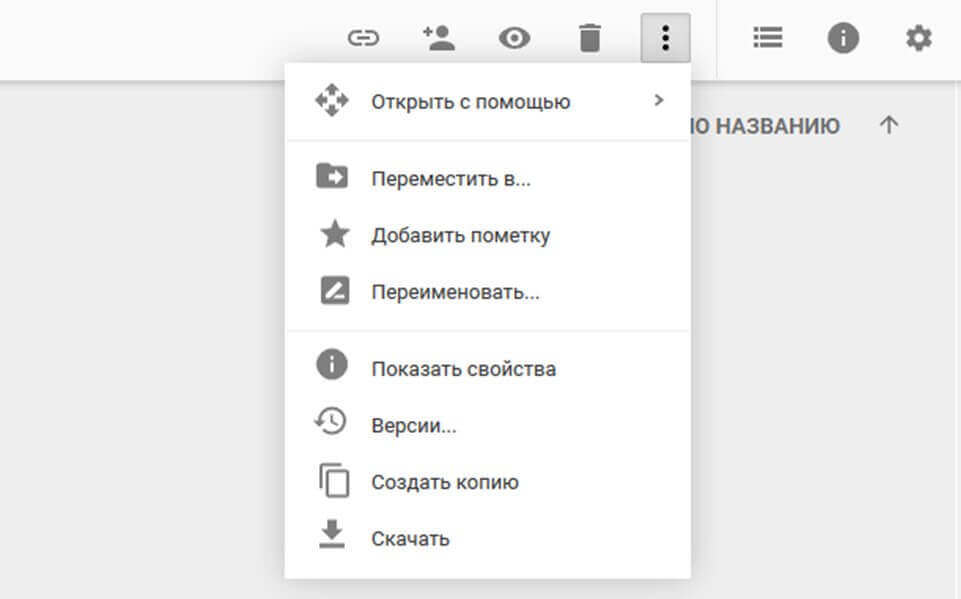Click the eye preview icon
Screen dimensions: 961x599
pyautogui.click(x=514, y=38)
